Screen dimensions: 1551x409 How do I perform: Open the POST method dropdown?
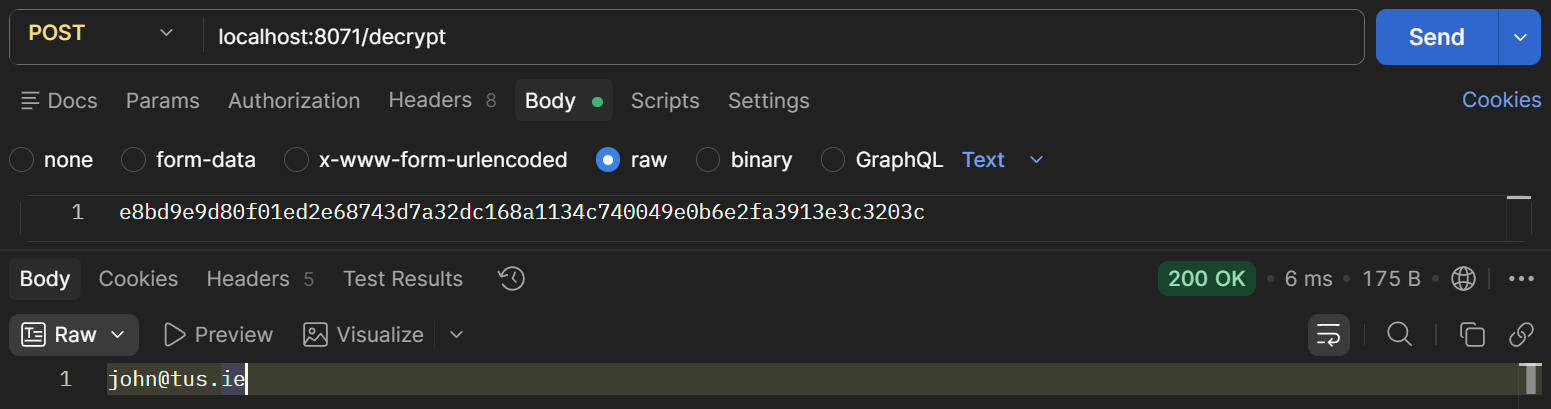tap(100, 33)
